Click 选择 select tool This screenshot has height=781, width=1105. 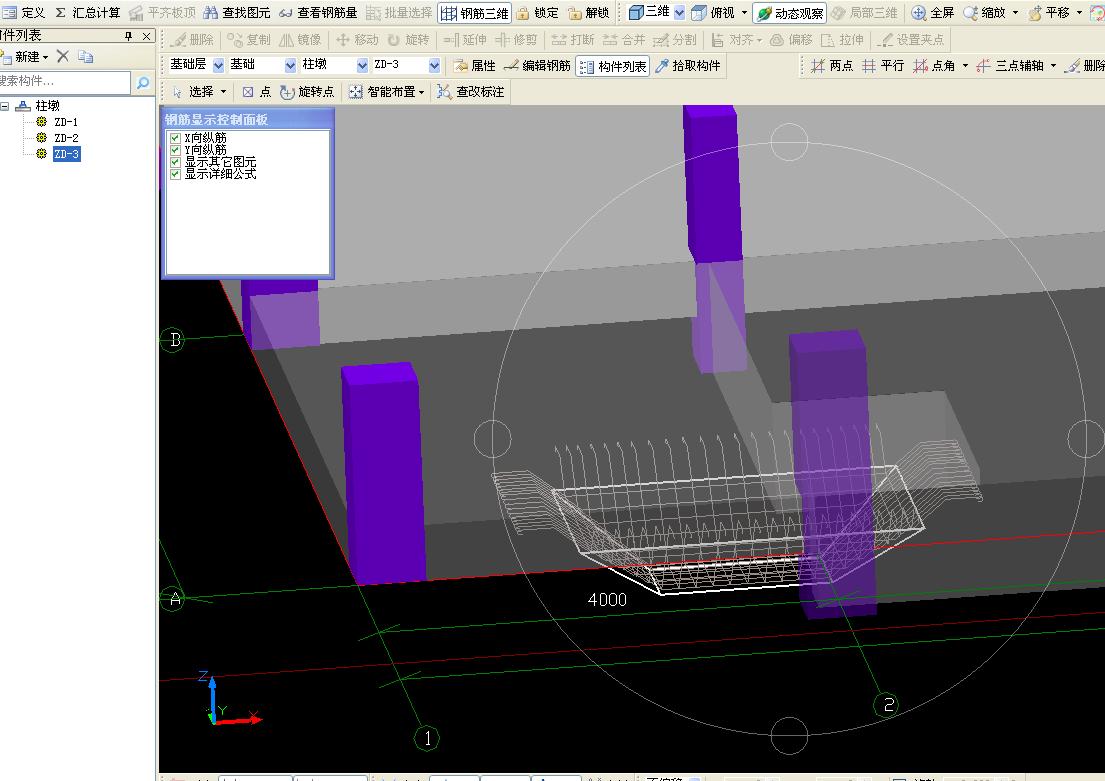click(x=193, y=92)
